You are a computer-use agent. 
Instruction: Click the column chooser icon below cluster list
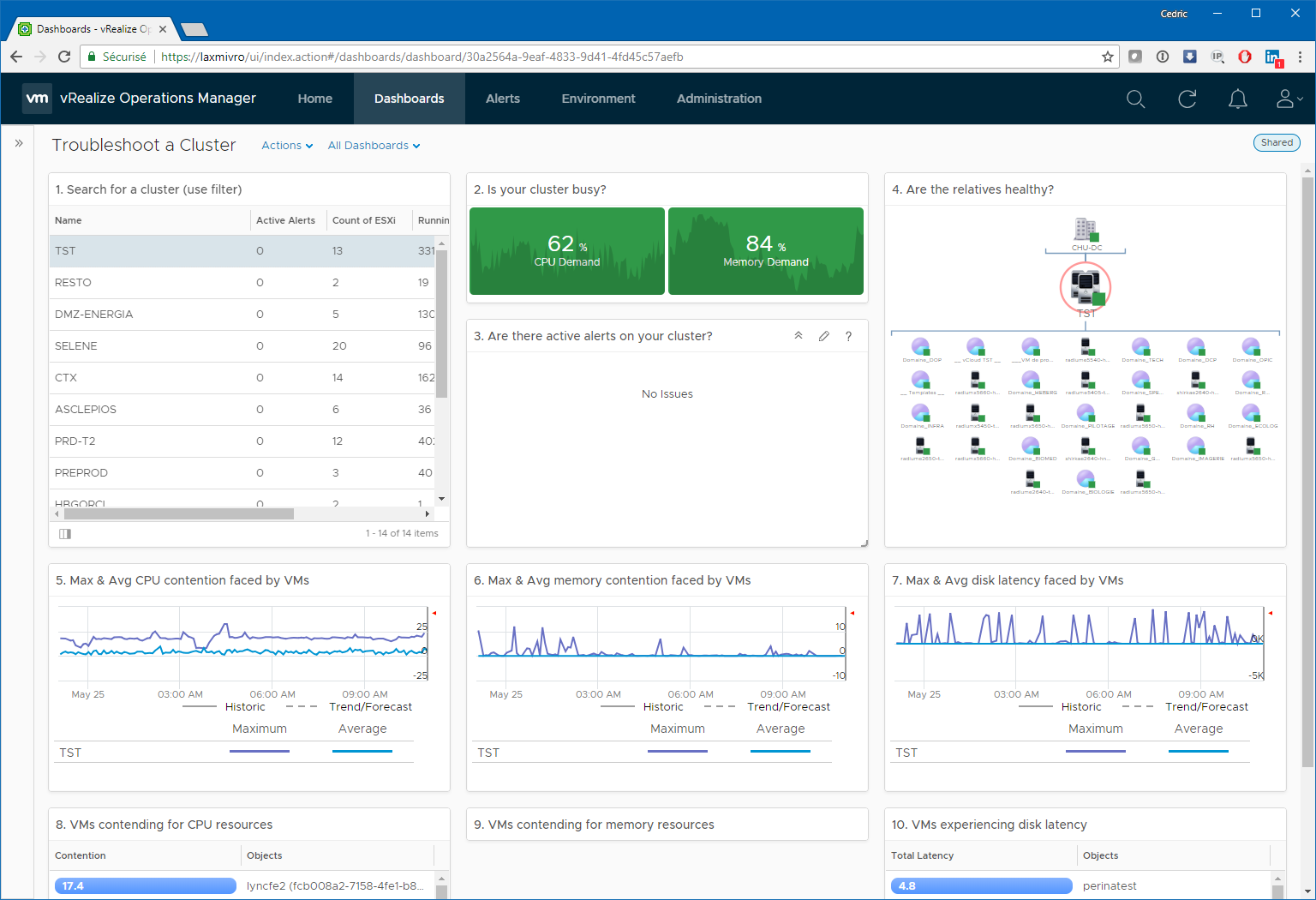pyautogui.click(x=65, y=533)
